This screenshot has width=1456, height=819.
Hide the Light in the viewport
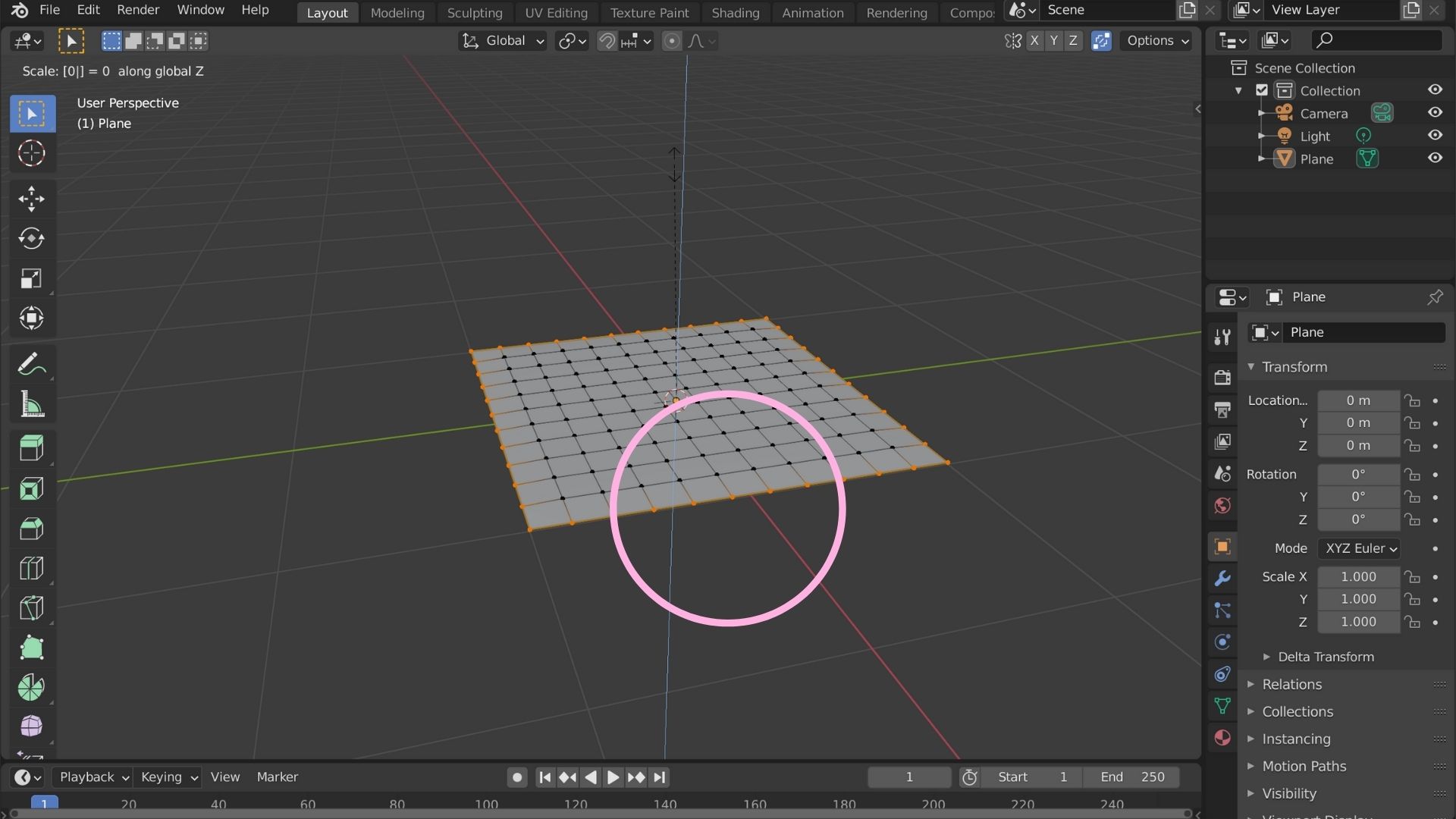point(1436,135)
